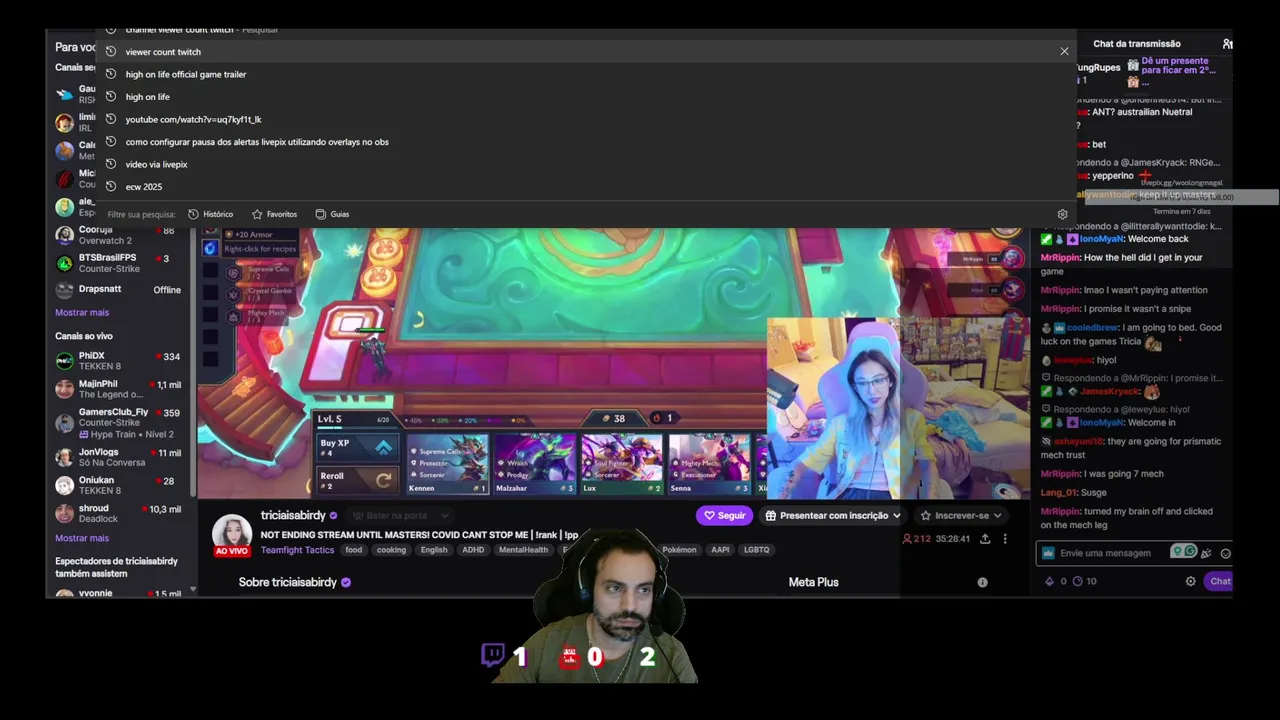Click Seguir button to follow channel
This screenshot has height=720, width=1280.
pos(724,515)
